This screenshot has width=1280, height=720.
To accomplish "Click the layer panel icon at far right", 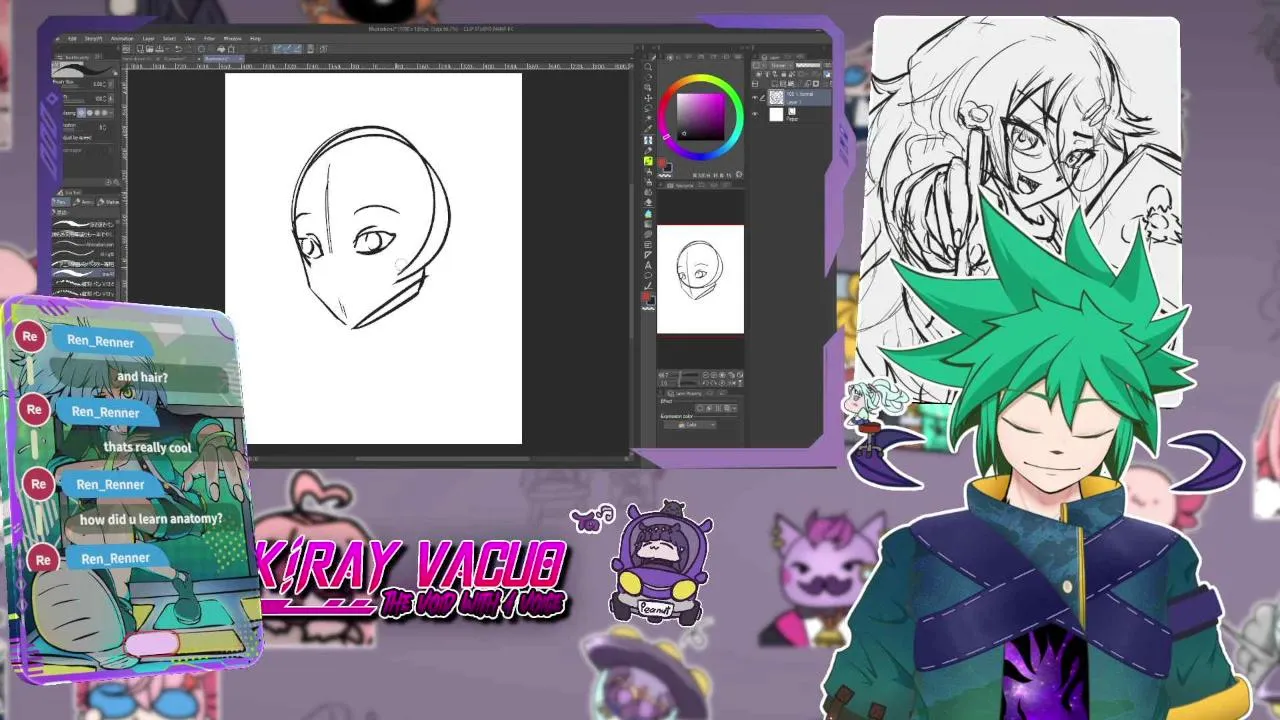I will tap(828, 74).
